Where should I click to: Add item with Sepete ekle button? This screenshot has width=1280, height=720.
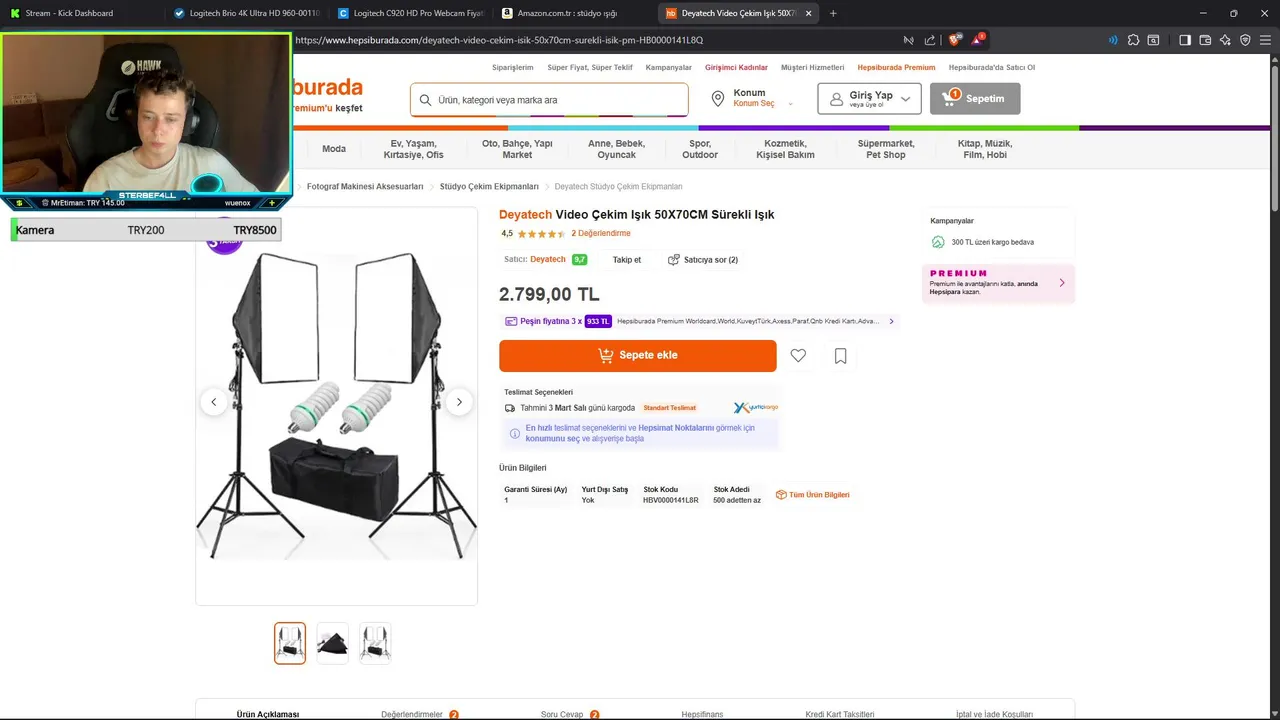coord(638,356)
